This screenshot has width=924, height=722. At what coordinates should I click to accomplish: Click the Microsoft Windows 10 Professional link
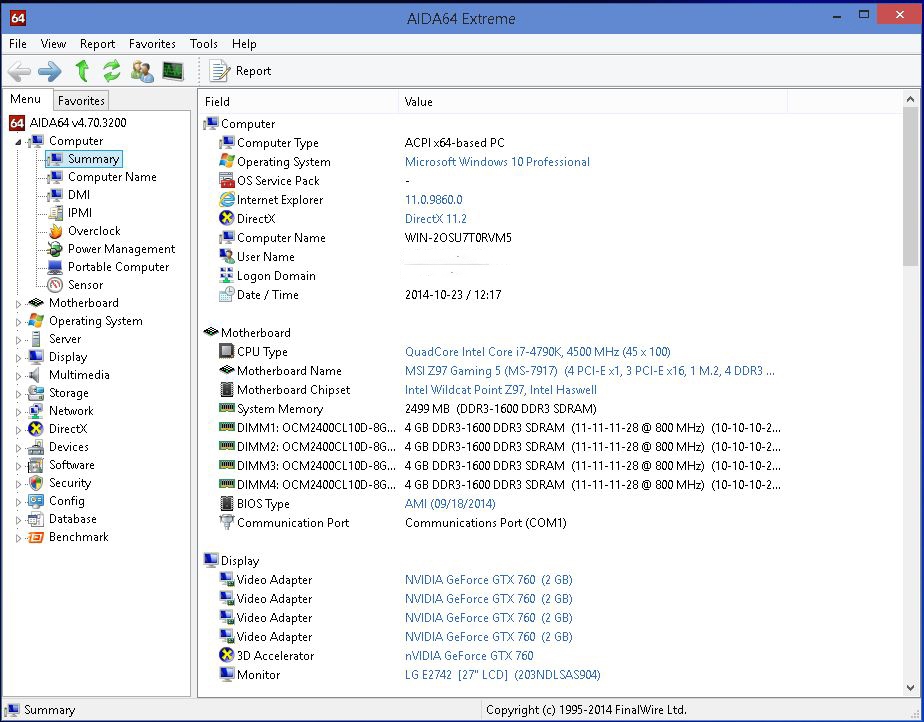tap(497, 162)
